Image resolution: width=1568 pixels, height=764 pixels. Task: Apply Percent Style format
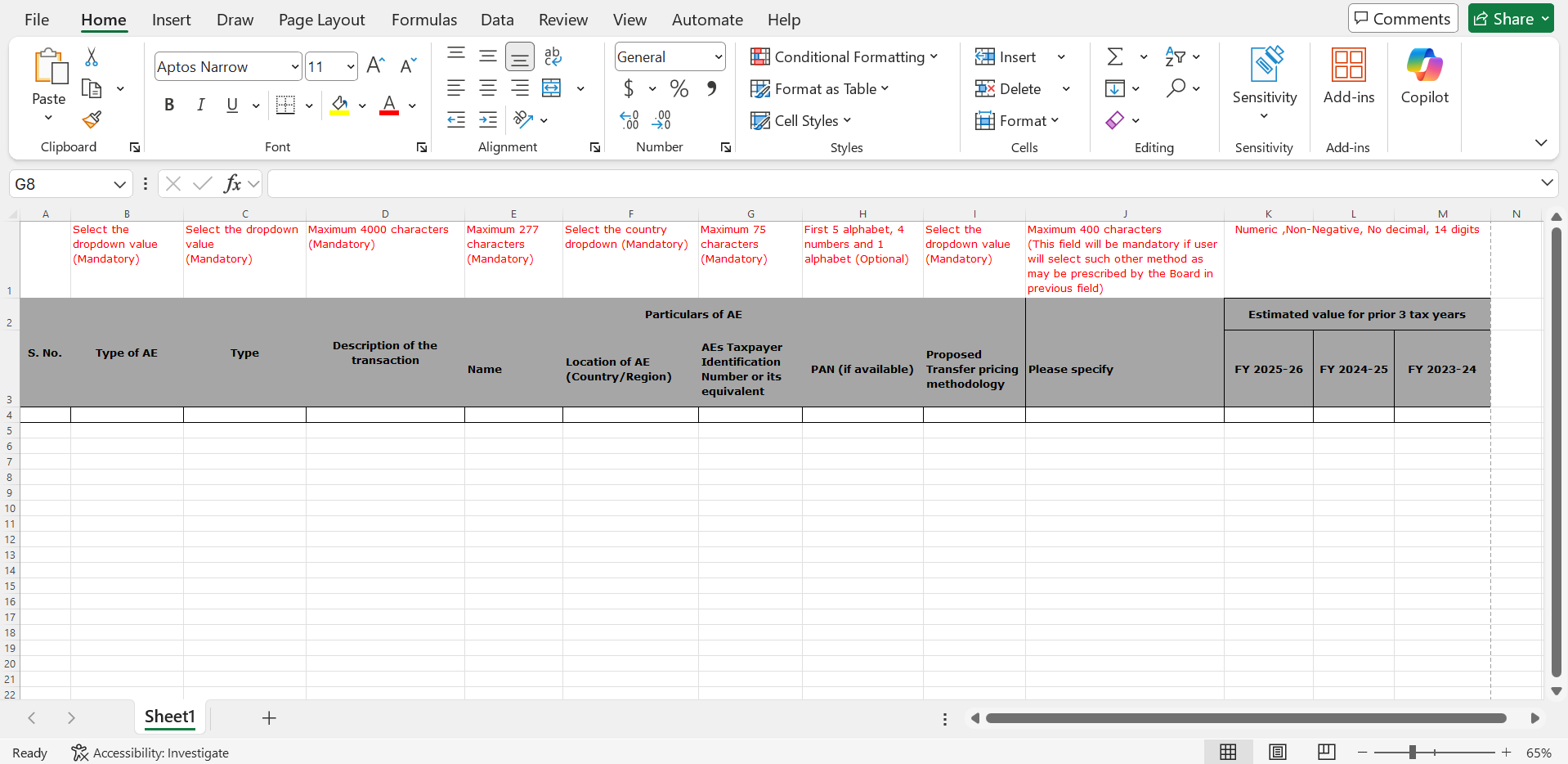point(679,88)
